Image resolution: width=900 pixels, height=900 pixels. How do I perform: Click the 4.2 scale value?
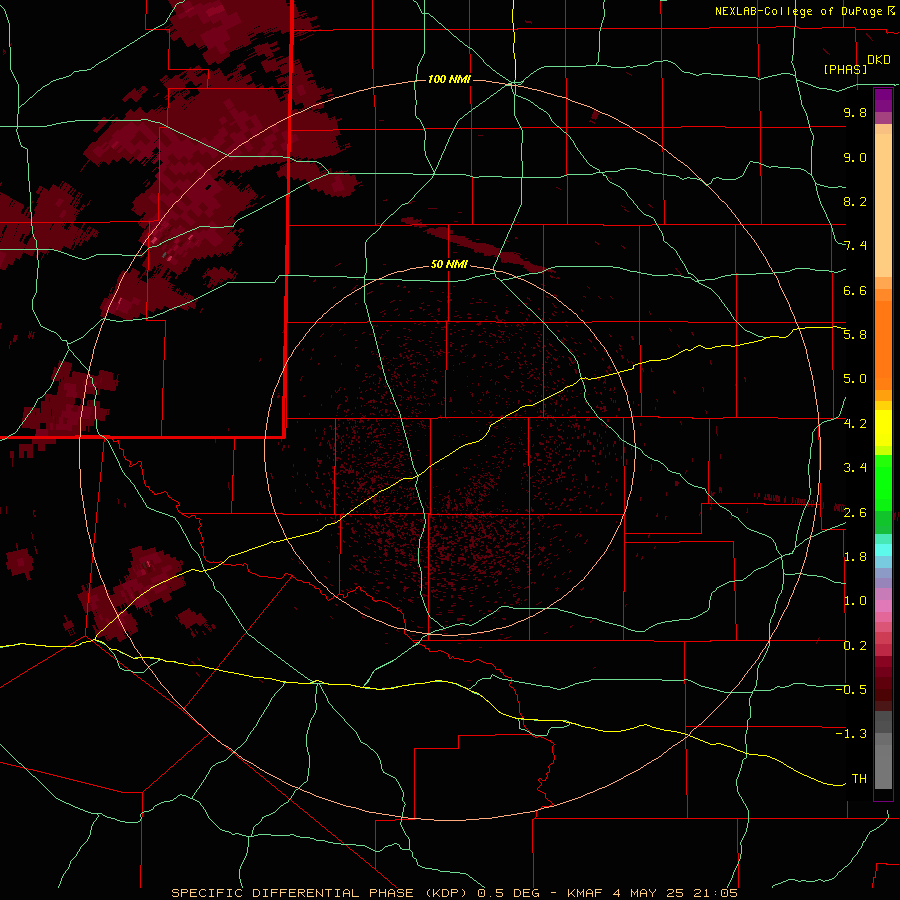pyautogui.click(x=855, y=424)
